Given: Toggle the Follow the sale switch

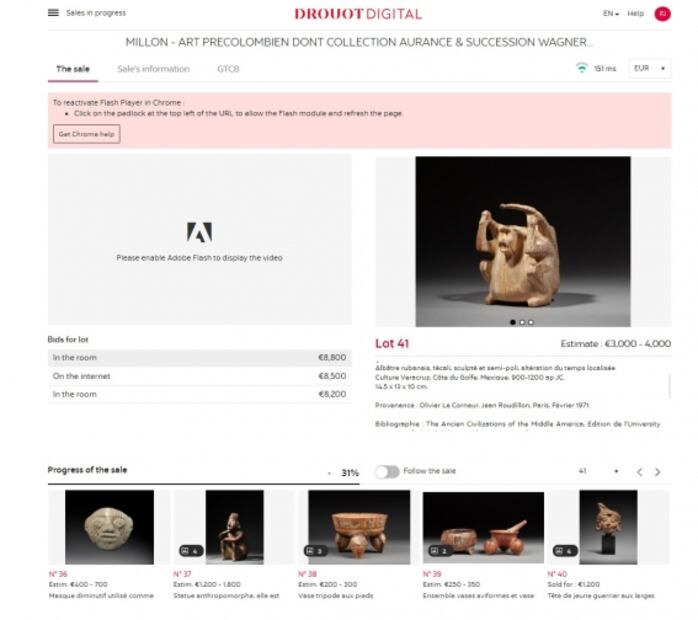Looking at the screenshot, I should 387,472.
